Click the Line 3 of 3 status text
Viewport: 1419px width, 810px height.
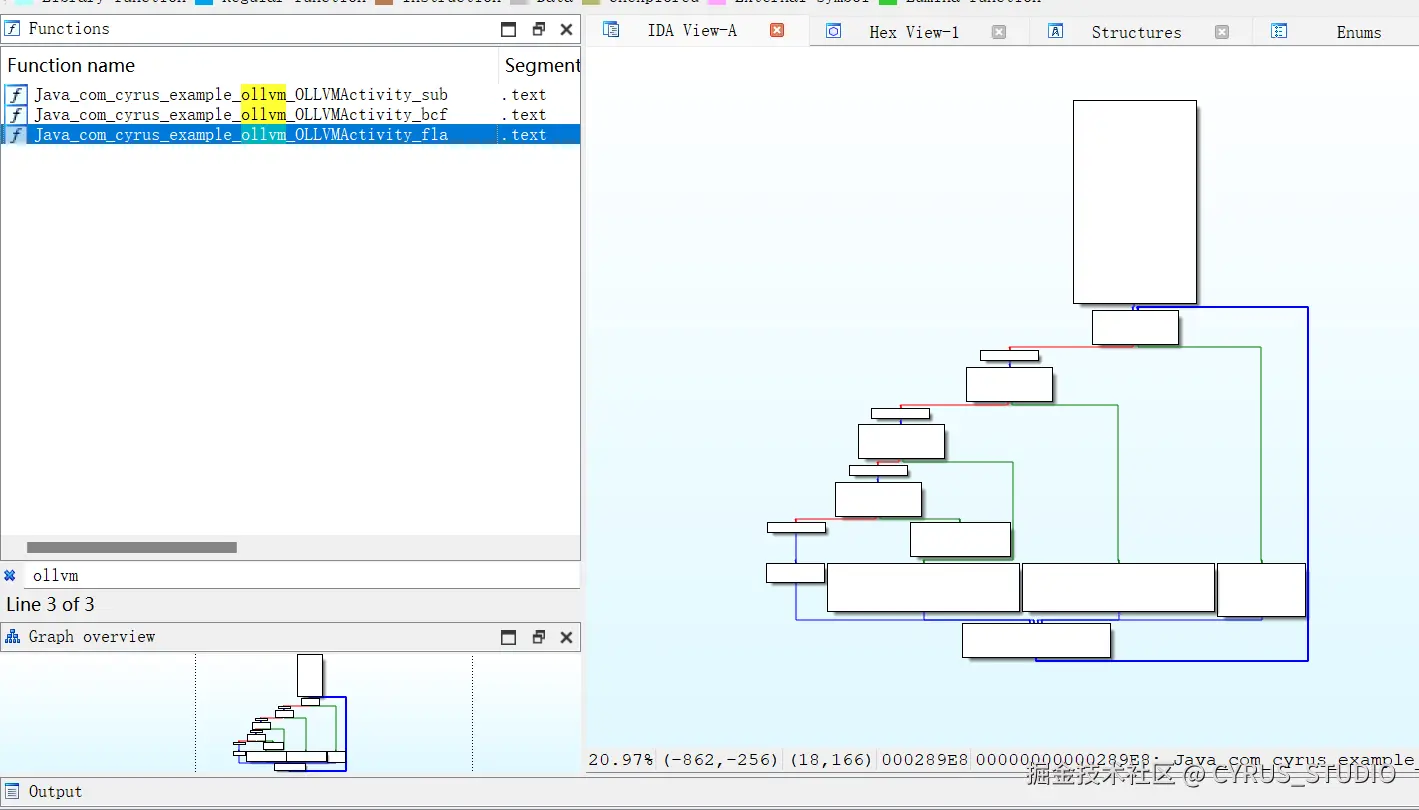[x=50, y=605]
